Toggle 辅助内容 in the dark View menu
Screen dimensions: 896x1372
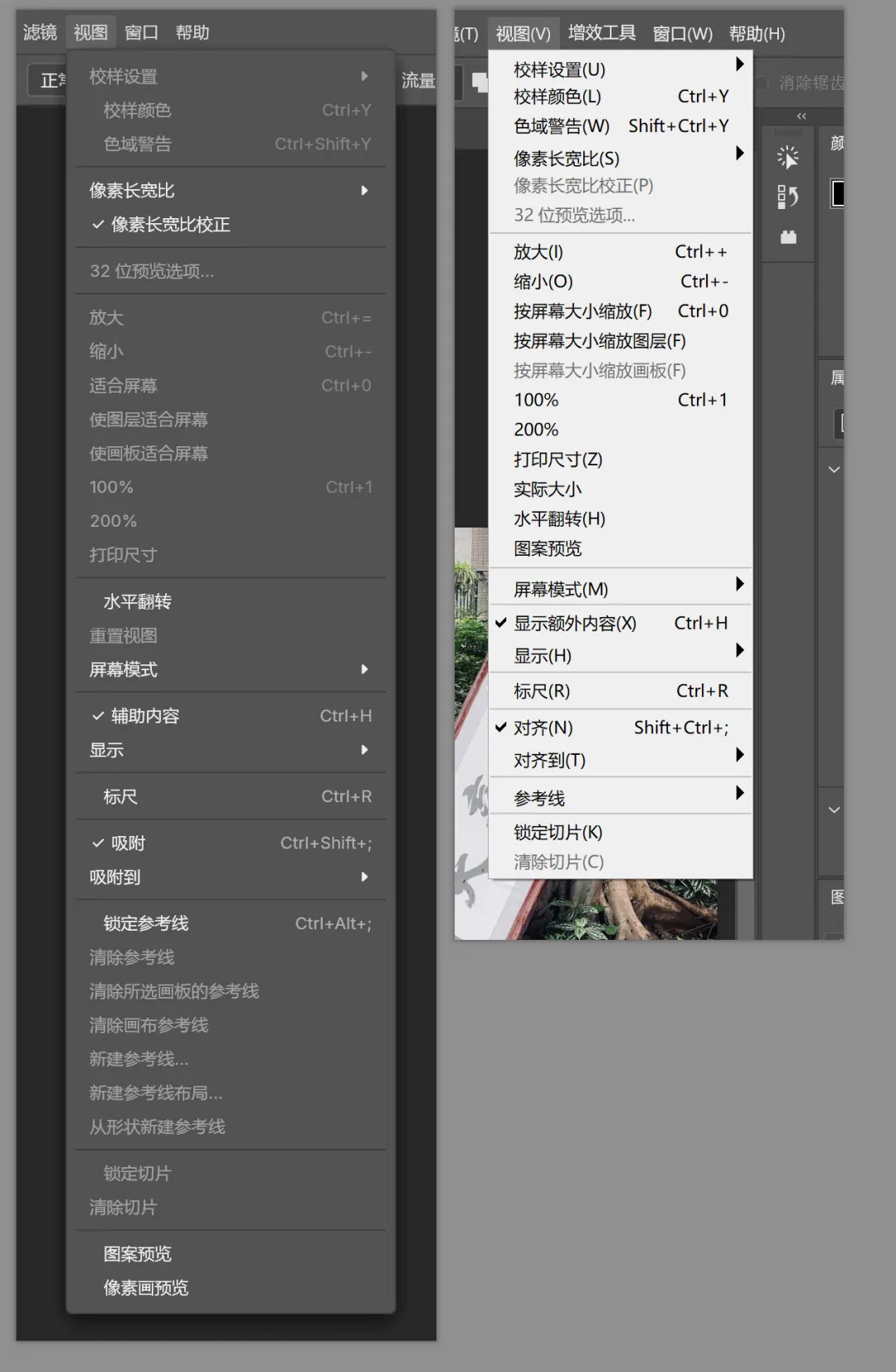[x=231, y=716]
